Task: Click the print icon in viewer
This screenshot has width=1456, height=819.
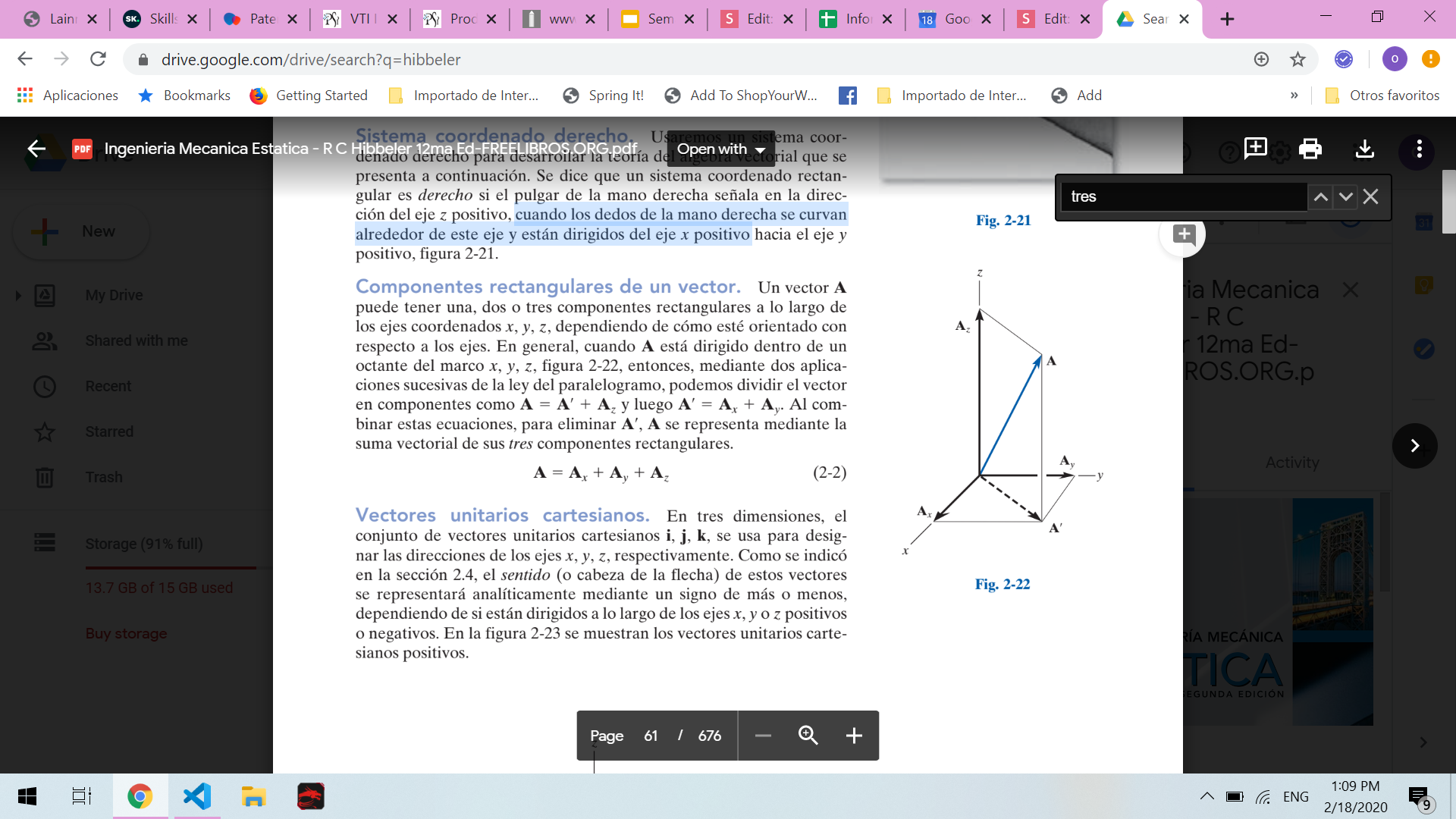Action: pos(1310,149)
